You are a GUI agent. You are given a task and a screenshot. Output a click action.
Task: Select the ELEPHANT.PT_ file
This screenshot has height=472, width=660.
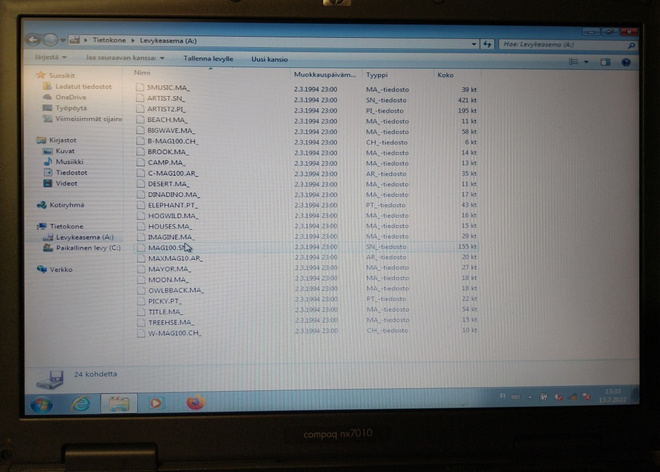click(173, 205)
